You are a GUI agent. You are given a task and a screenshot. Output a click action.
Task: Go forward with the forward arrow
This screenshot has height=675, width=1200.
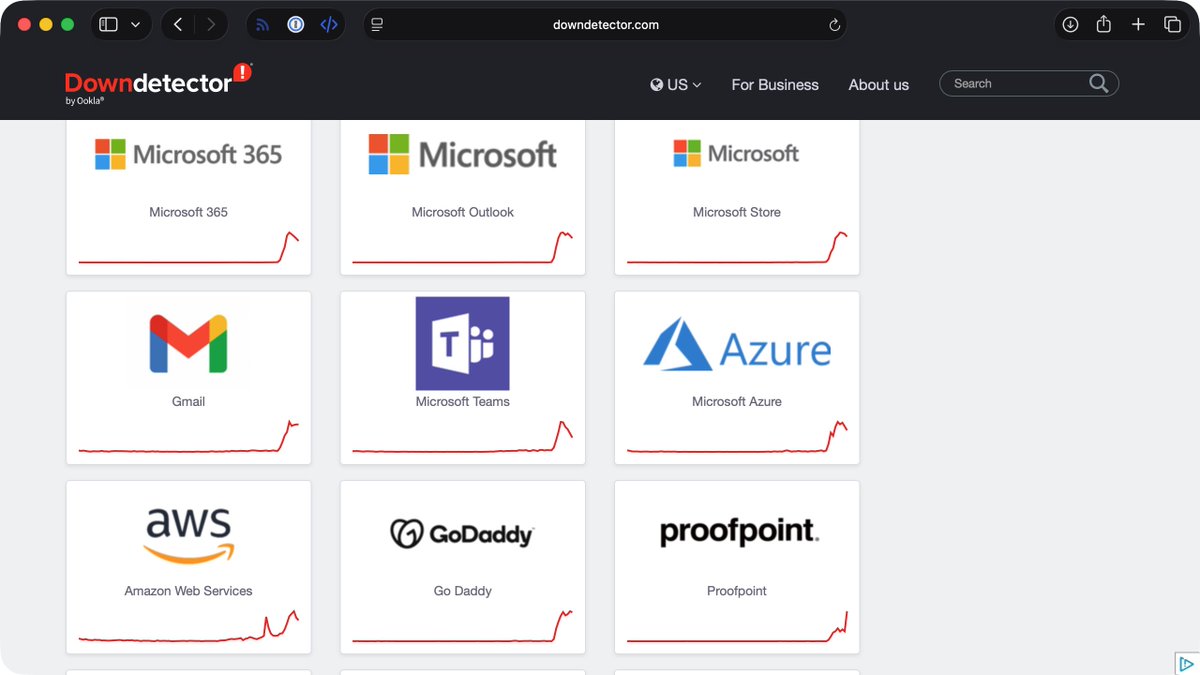[x=210, y=25]
